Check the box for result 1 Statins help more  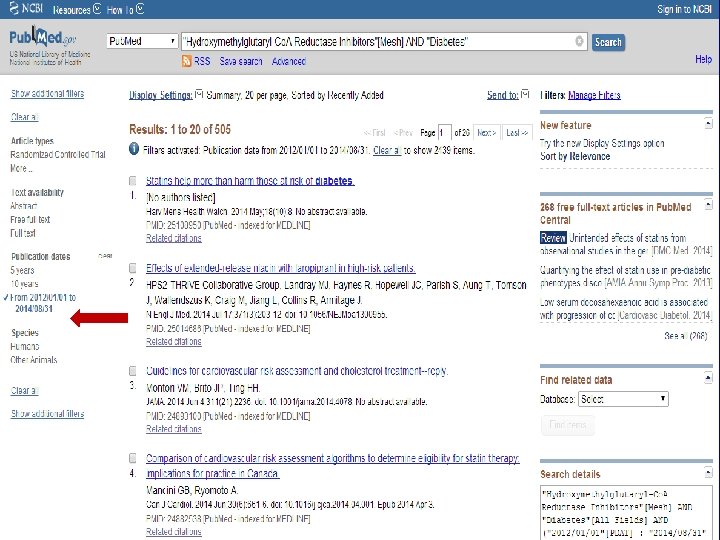coord(133,180)
